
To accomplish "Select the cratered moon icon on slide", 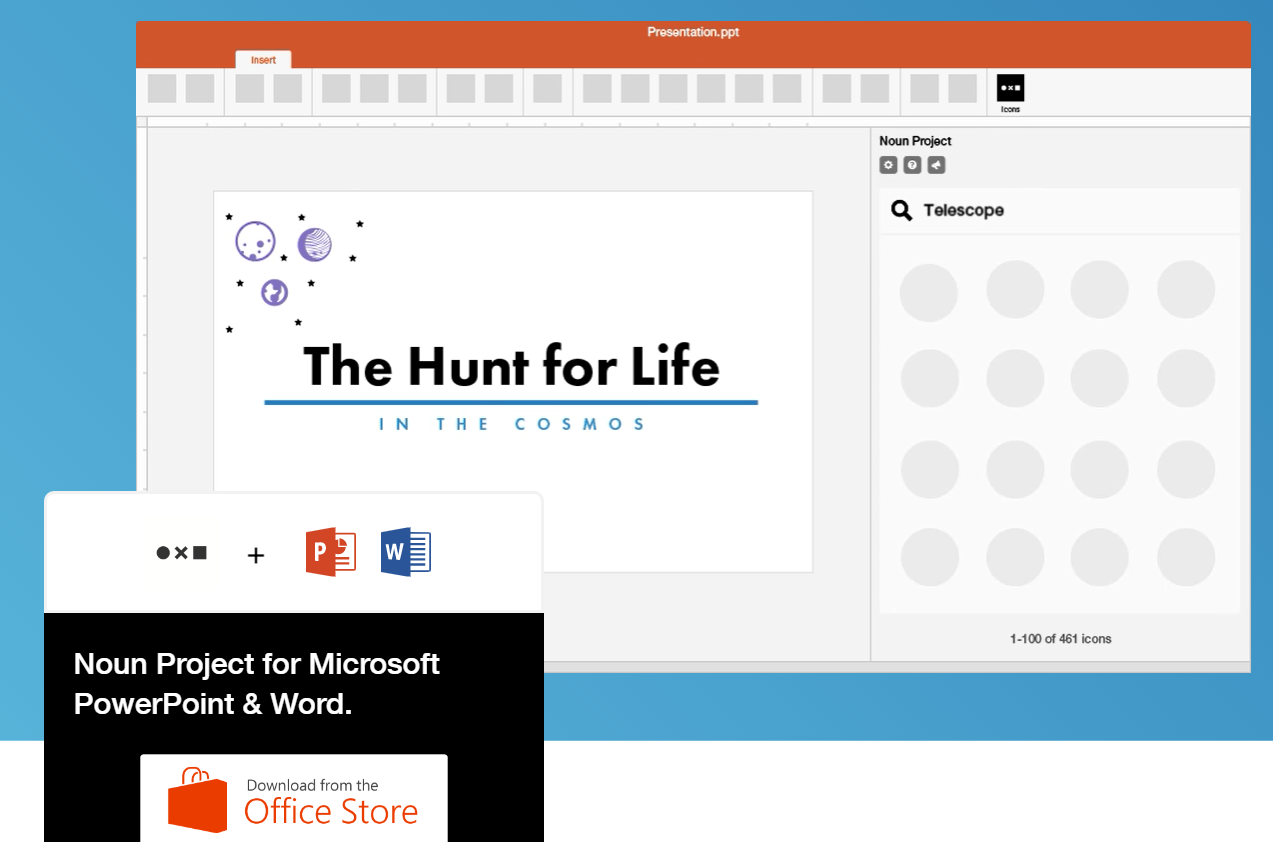I will pyautogui.click(x=255, y=241).
